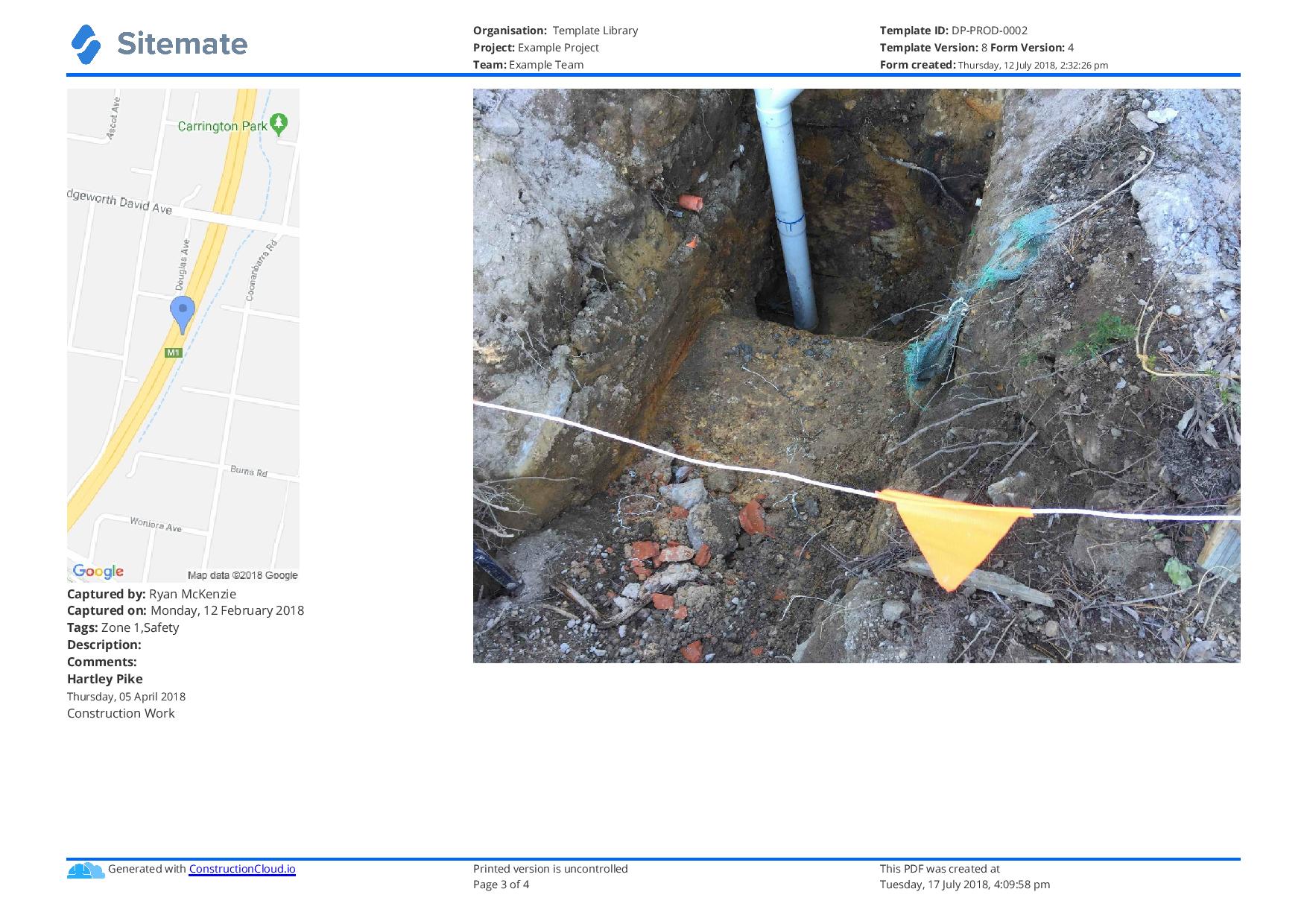
Task: Select 'Captured on: Monday, 12 February 2018'
Action: pos(186,610)
